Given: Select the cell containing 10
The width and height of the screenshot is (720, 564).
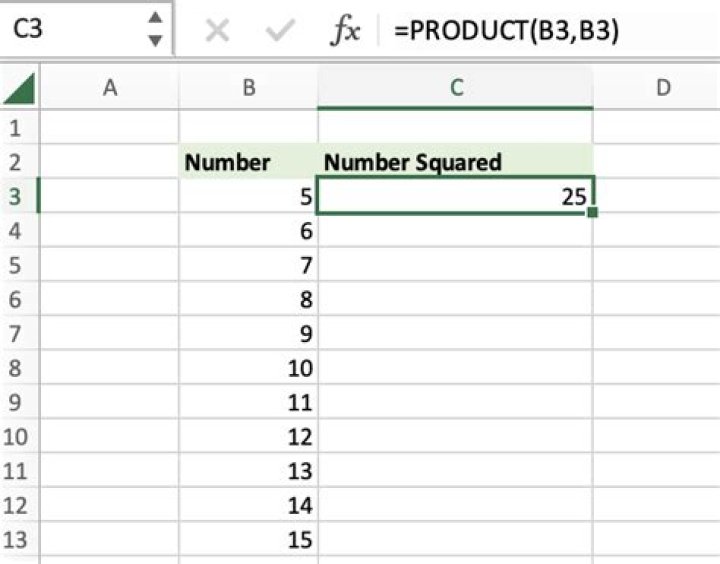Looking at the screenshot, I should point(248,368).
